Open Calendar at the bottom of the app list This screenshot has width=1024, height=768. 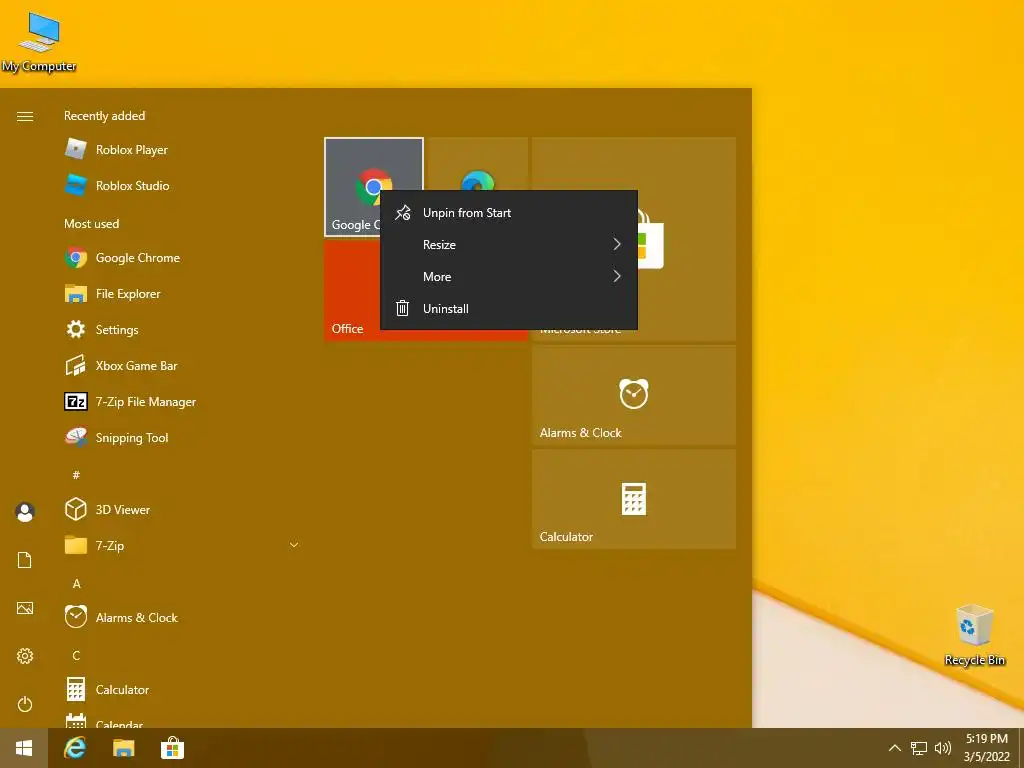(183, 720)
